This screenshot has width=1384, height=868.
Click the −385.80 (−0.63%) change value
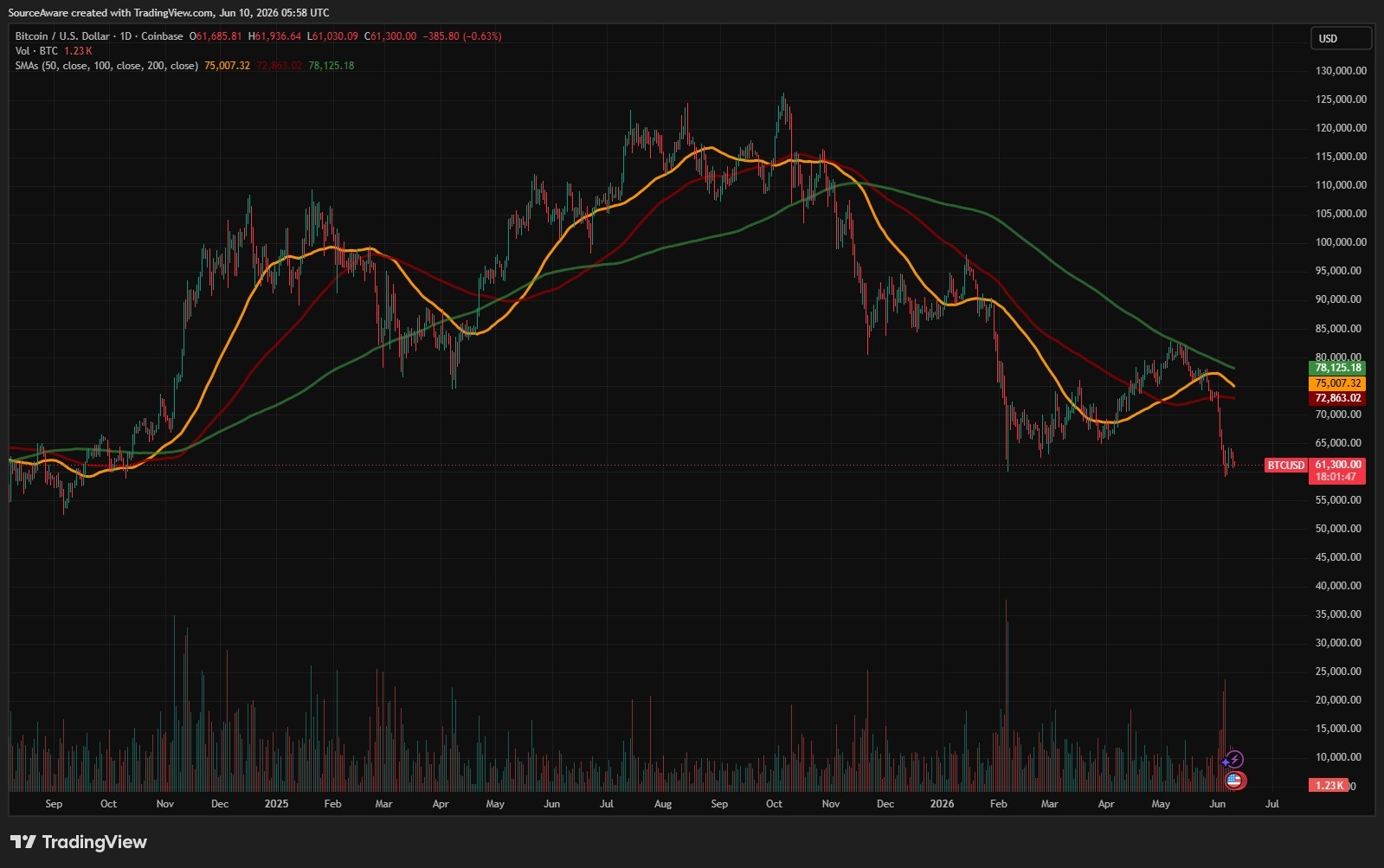coord(461,36)
